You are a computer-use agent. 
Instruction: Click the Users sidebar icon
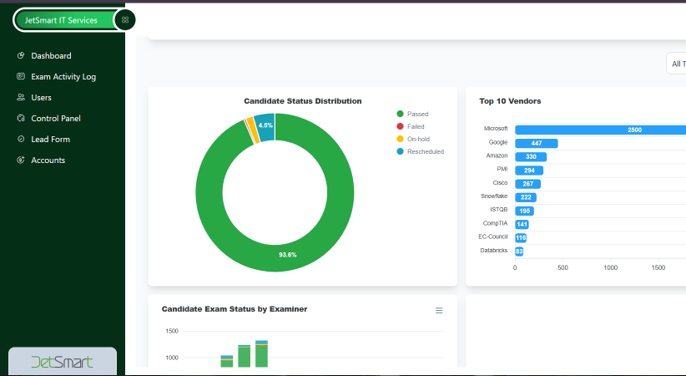click(x=21, y=97)
